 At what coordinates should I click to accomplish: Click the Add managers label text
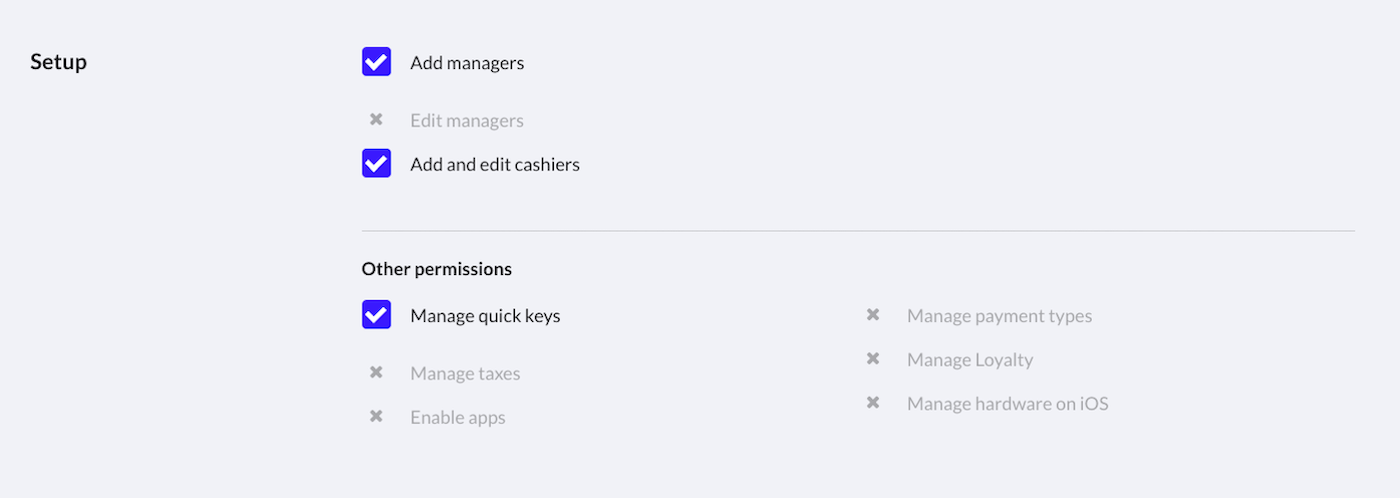tap(467, 63)
